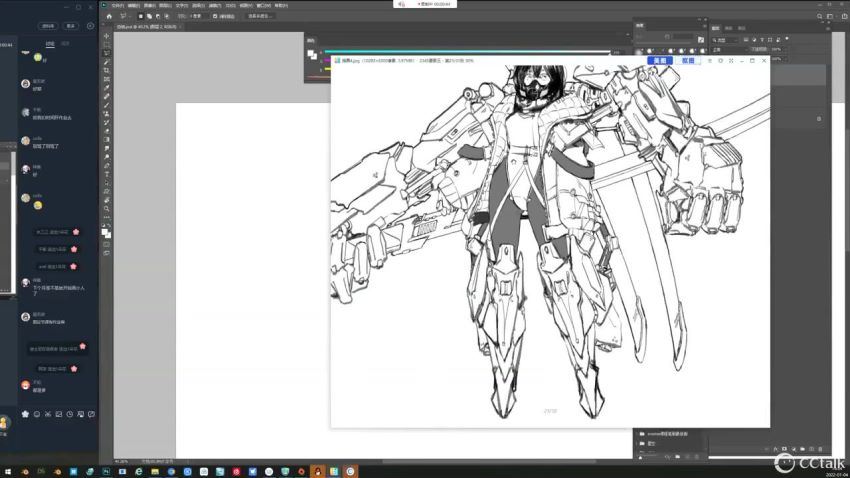Select the Gradient tool
Image resolution: width=850 pixels, height=478 pixels.
click(106, 140)
